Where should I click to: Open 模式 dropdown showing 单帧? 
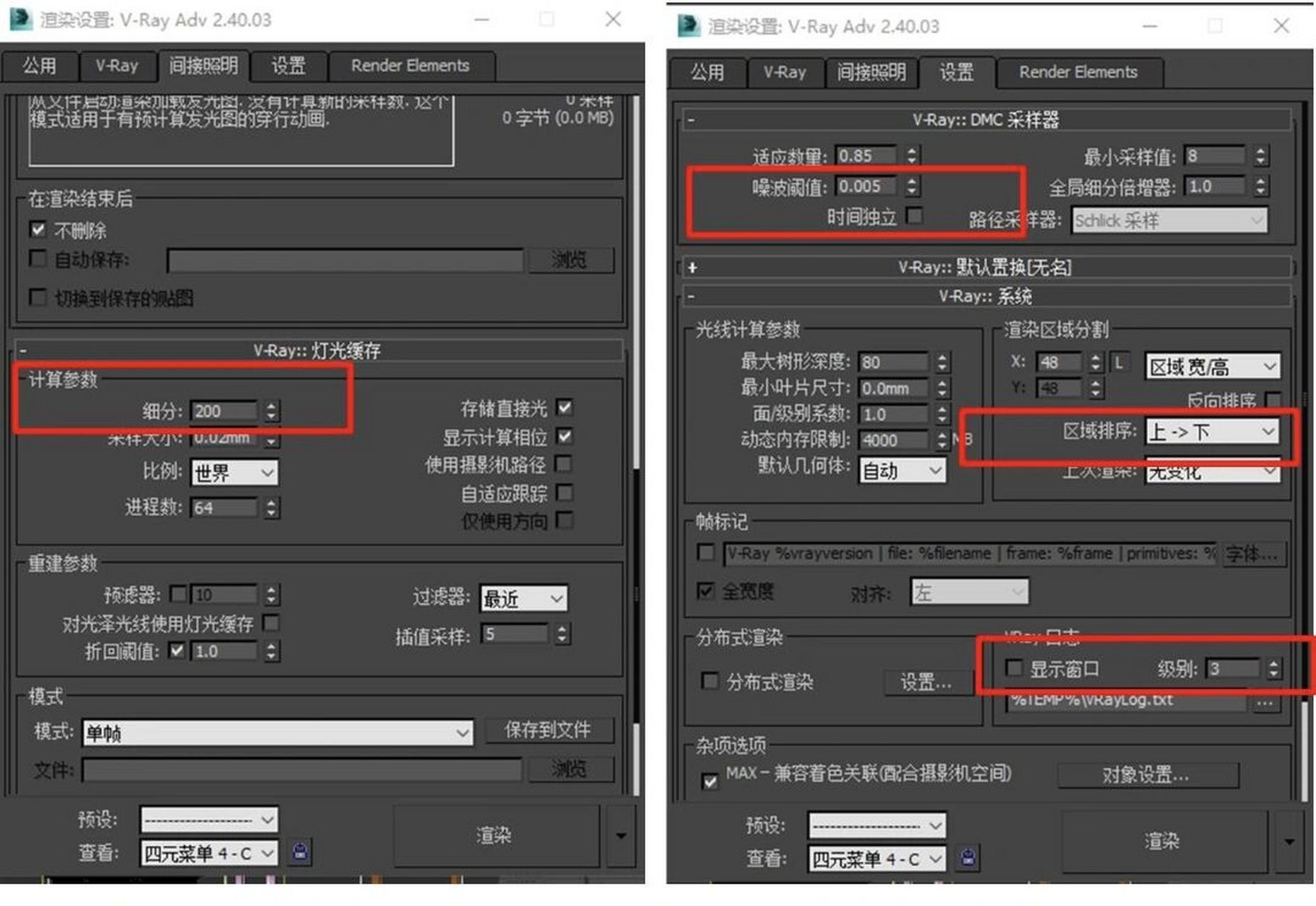tap(277, 733)
